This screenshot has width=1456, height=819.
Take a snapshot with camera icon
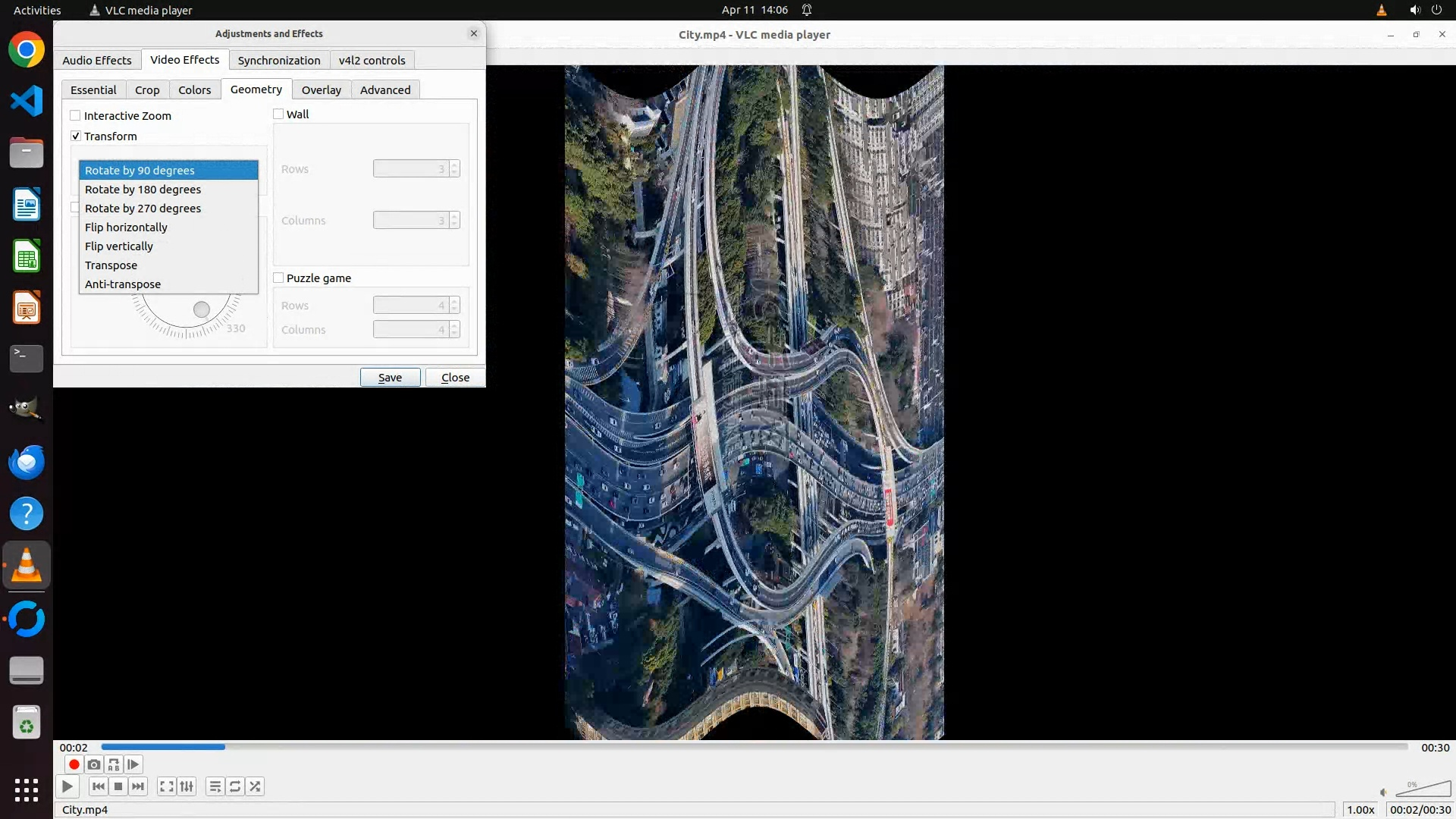pos(93,764)
